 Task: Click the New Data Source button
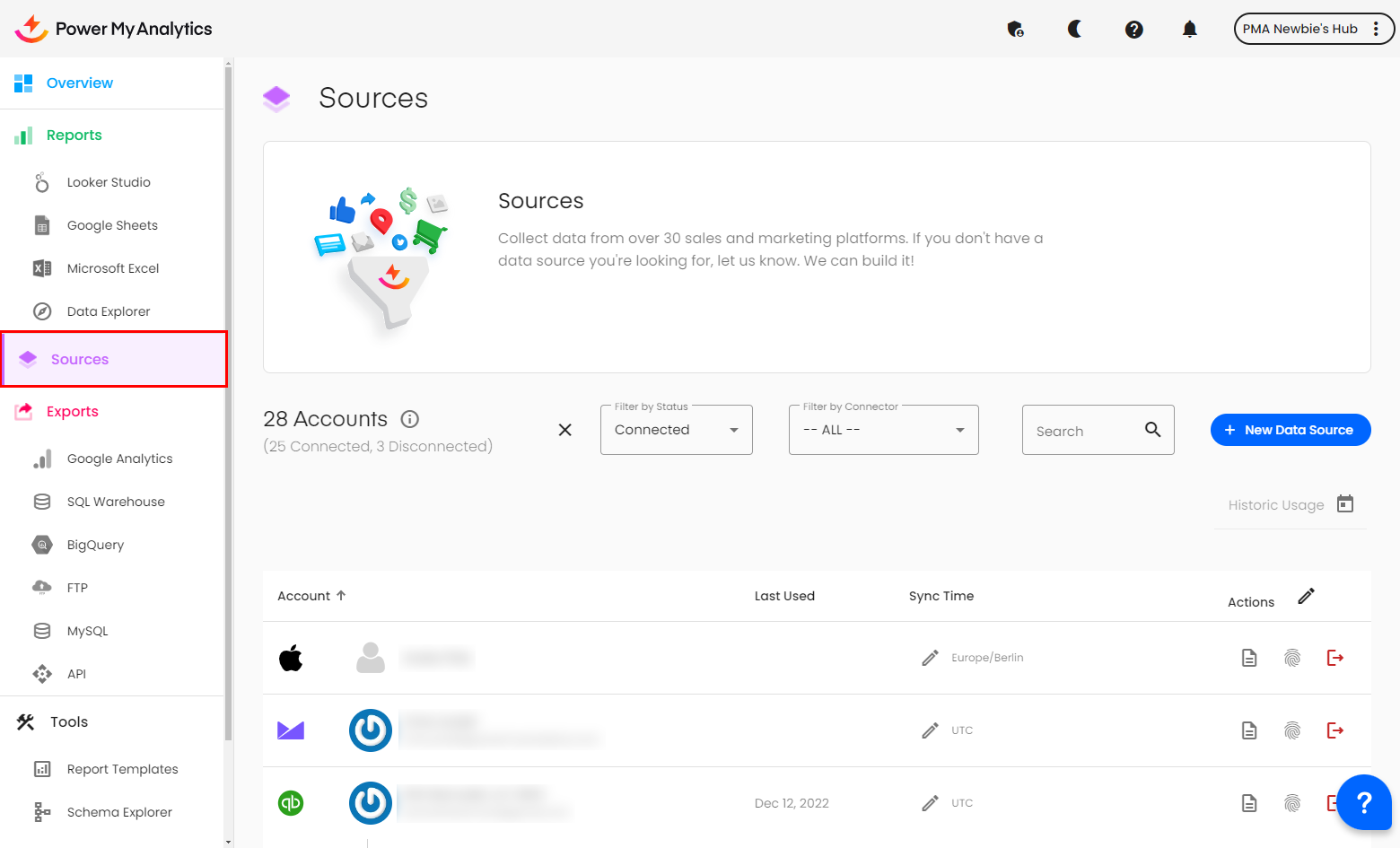click(x=1290, y=430)
